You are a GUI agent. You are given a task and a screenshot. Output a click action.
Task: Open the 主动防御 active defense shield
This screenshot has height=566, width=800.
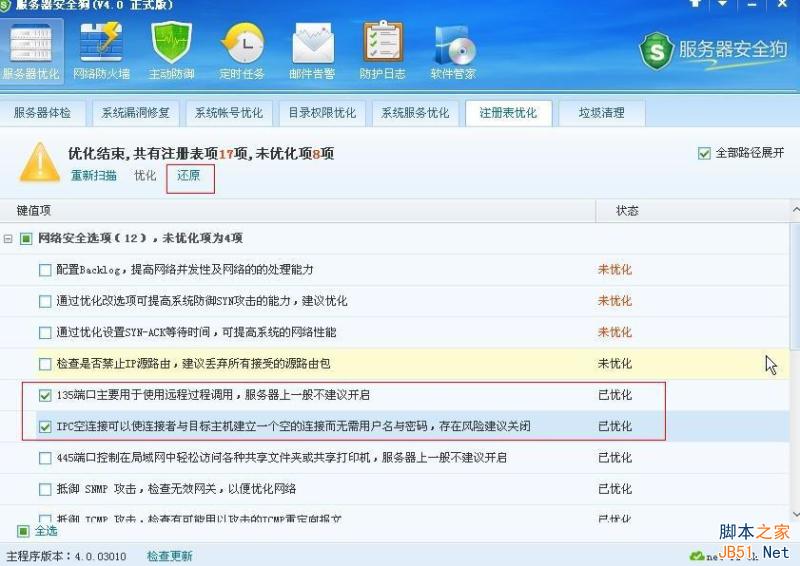click(171, 51)
